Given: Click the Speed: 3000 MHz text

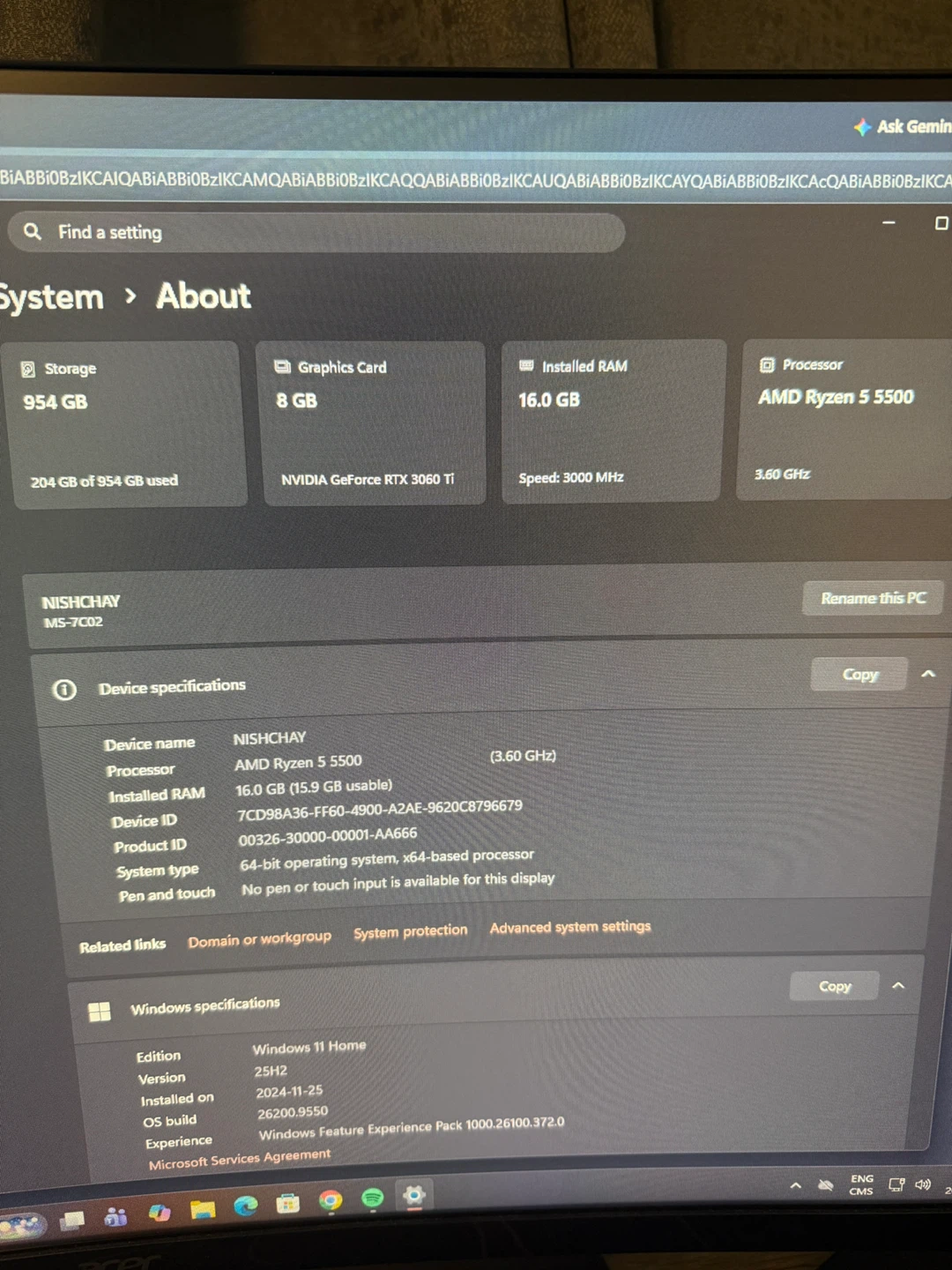Looking at the screenshot, I should point(571,477).
